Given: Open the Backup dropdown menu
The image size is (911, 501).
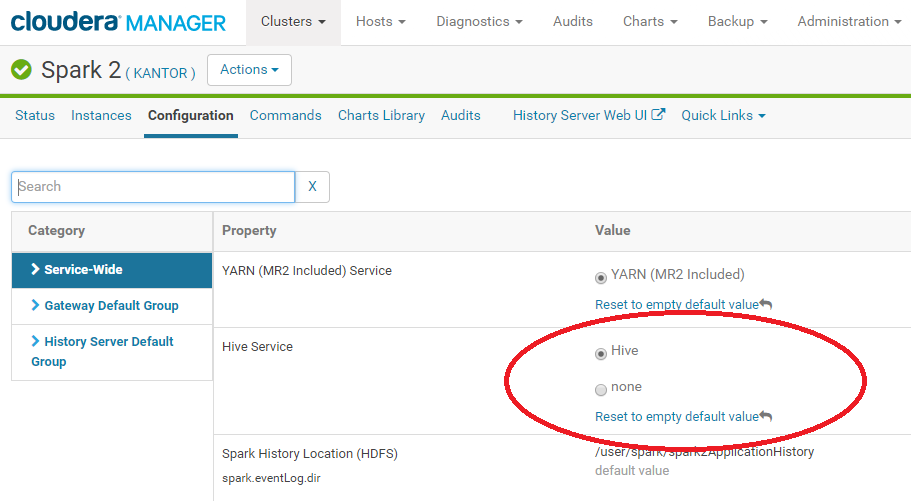Looking at the screenshot, I should point(737,22).
